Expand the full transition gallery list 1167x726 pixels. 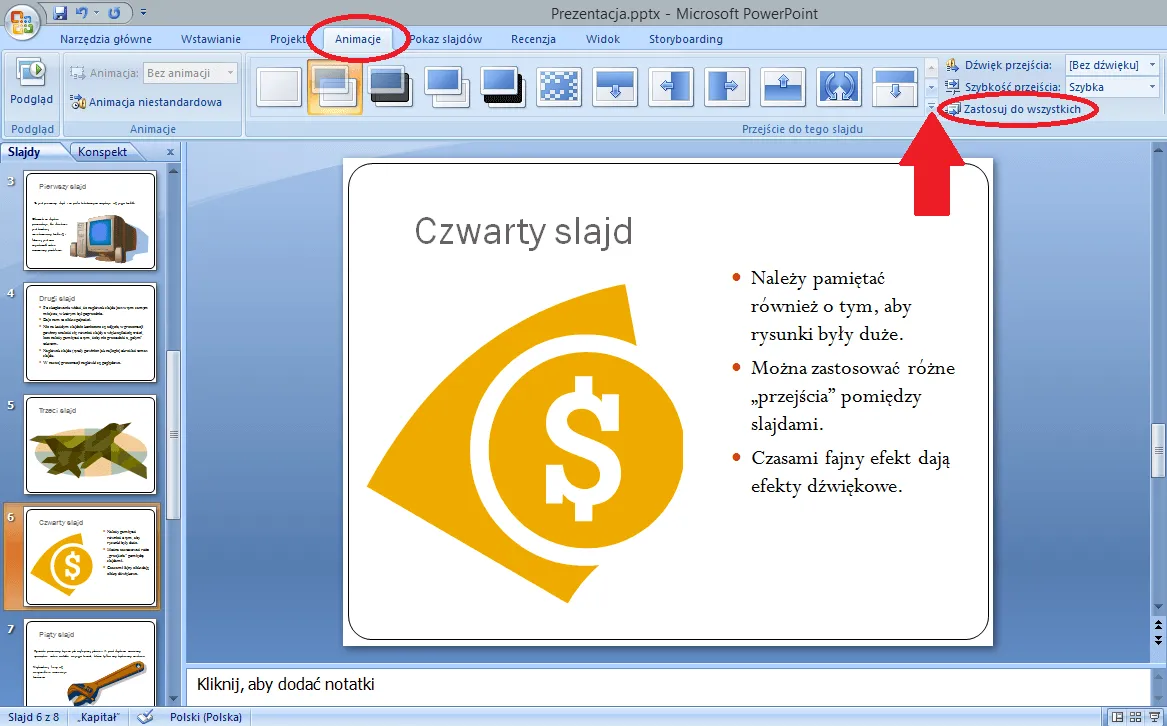pyautogui.click(x=931, y=107)
